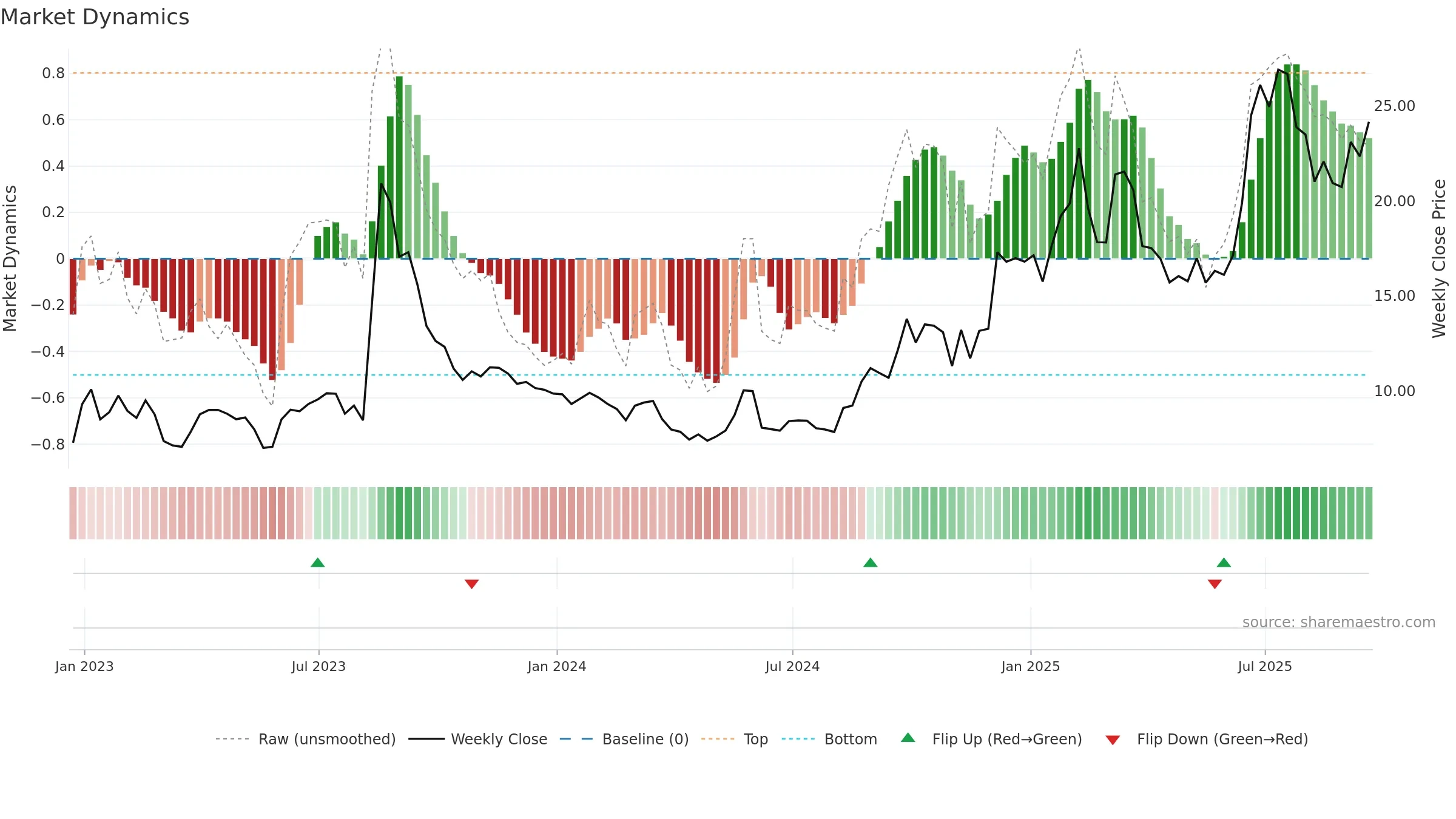Click the red Flip Down marker before Jul 2025
The height and width of the screenshot is (819, 1456).
tap(1215, 584)
